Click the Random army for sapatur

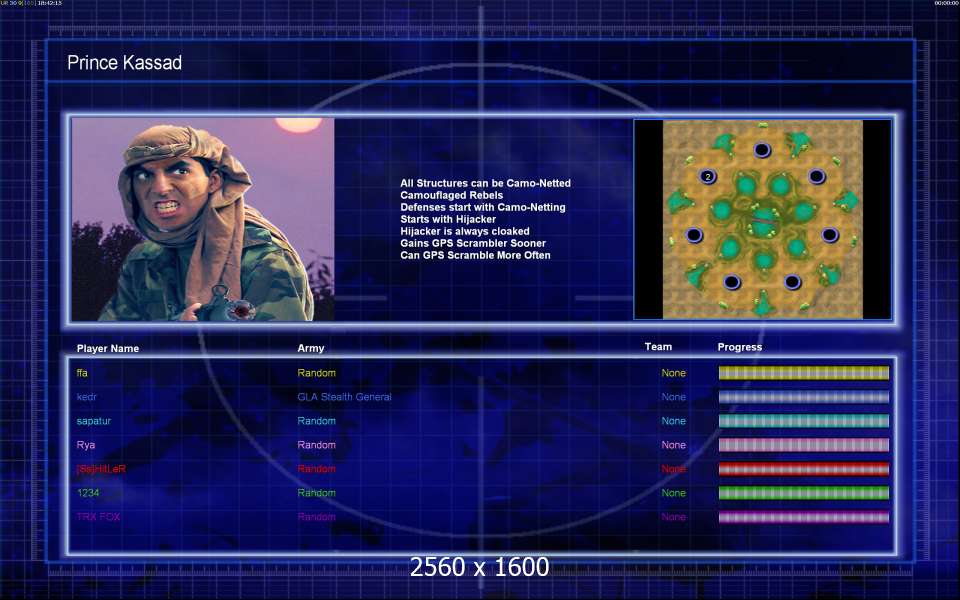click(317, 421)
